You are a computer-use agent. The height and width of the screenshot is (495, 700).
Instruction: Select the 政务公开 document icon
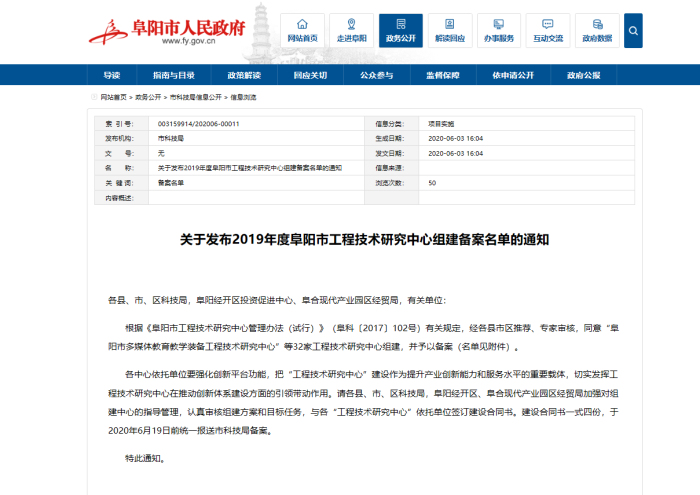pyautogui.click(x=401, y=30)
